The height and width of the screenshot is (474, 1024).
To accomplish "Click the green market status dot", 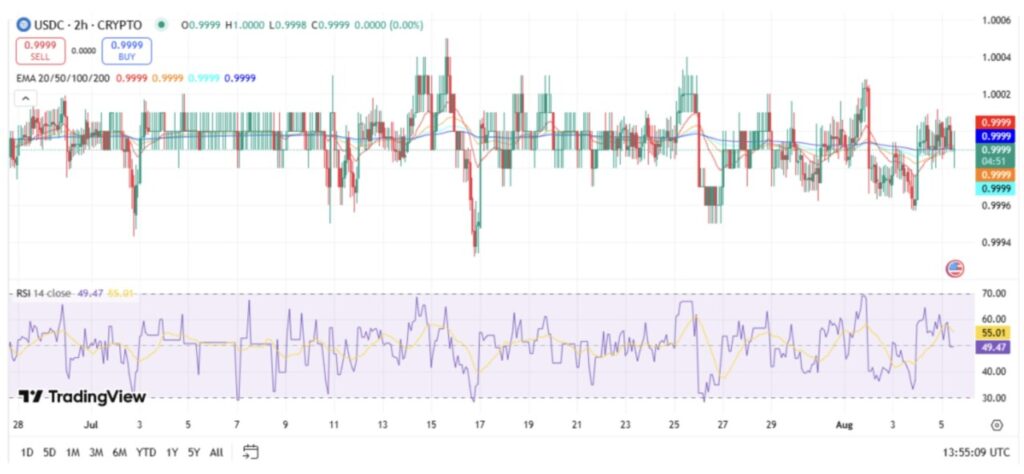I will click(x=159, y=24).
